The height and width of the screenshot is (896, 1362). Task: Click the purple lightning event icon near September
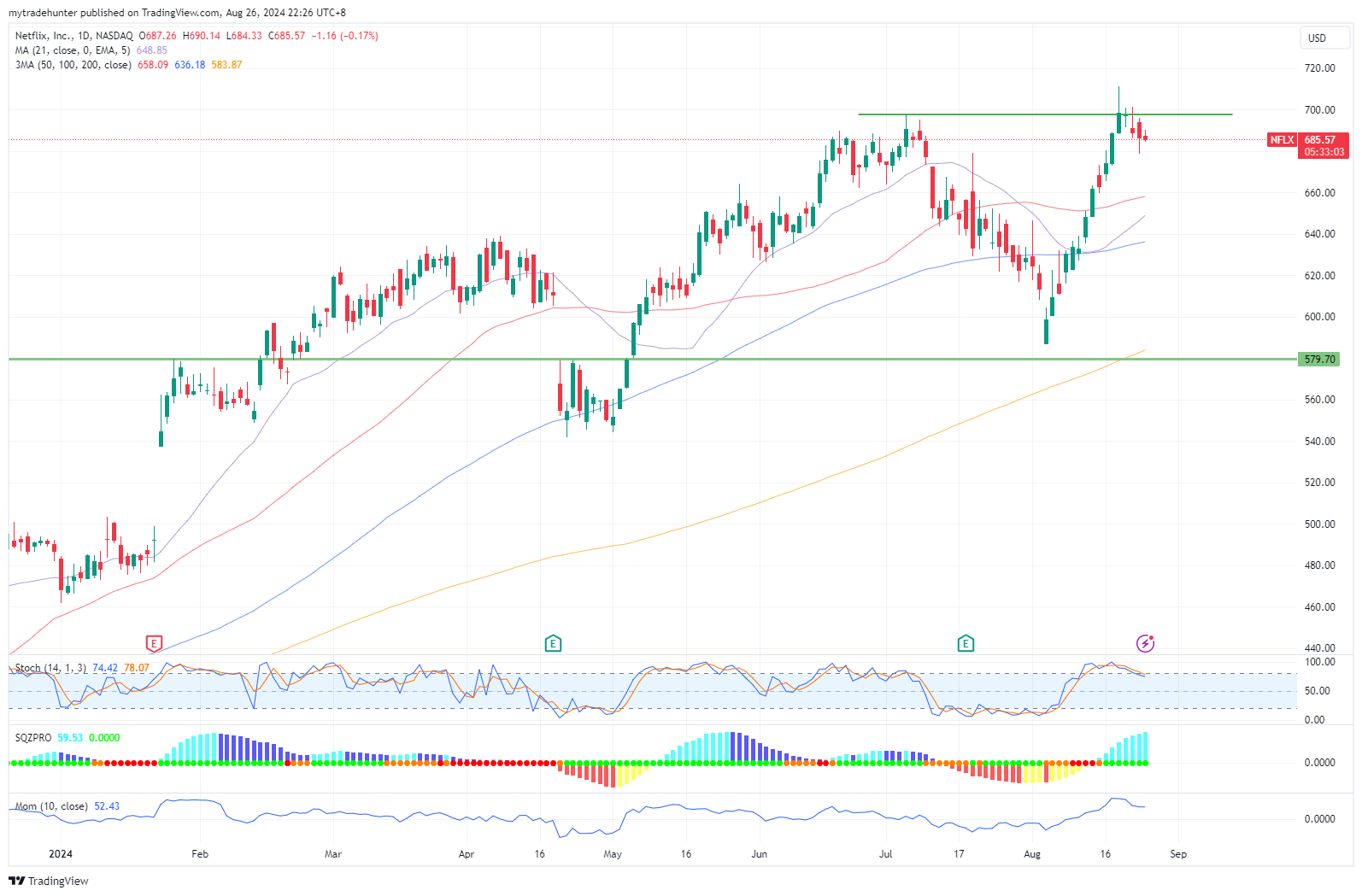point(1145,643)
